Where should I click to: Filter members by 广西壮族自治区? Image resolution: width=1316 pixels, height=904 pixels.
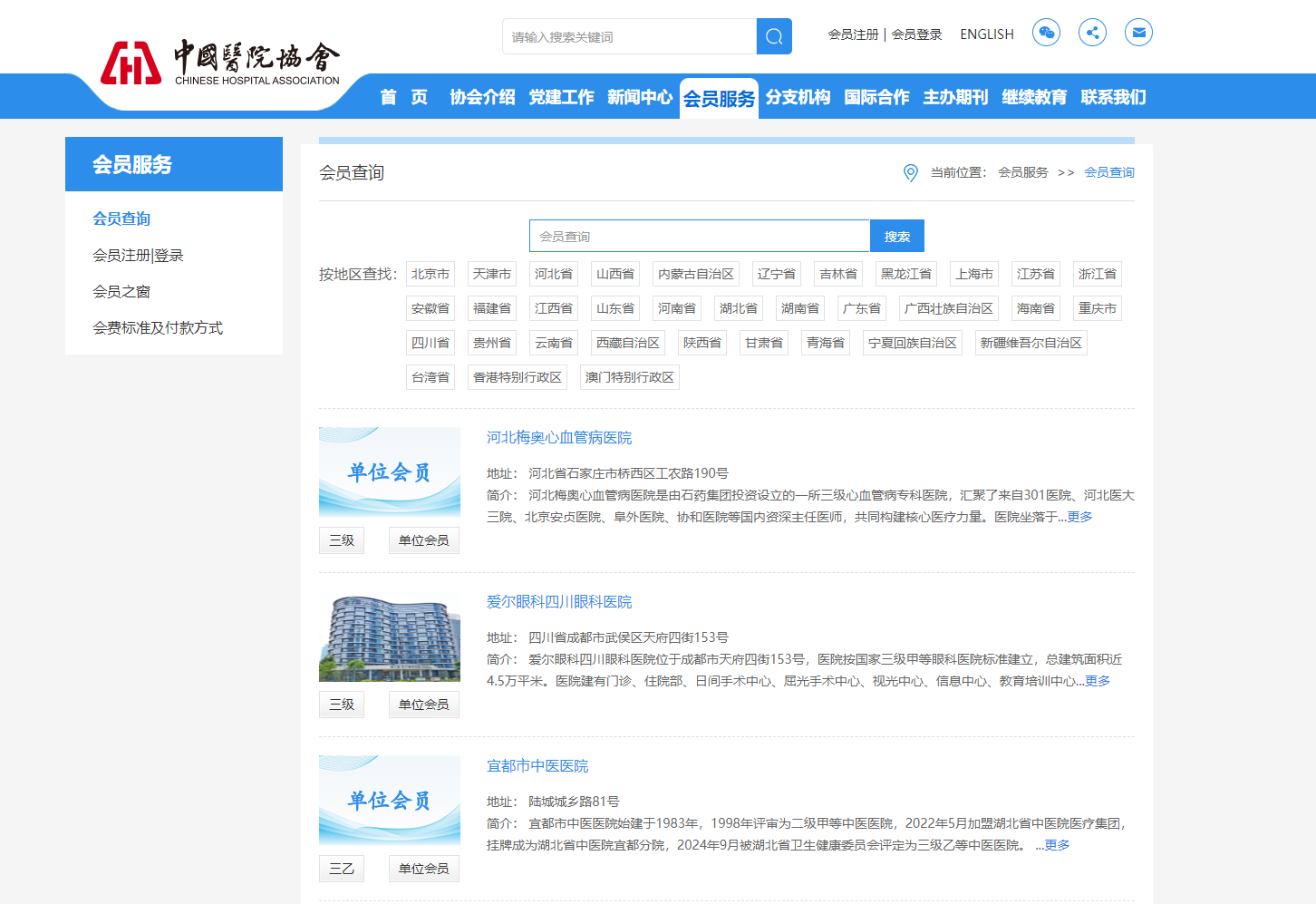pyautogui.click(x=949, y=308)
